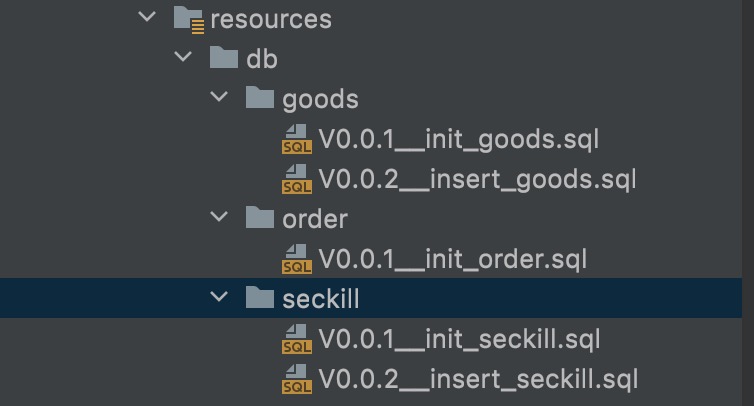Select V0.0.1__init_seckill.sql file name
Screen dimensions: 754x406
[x=459, y=340]
